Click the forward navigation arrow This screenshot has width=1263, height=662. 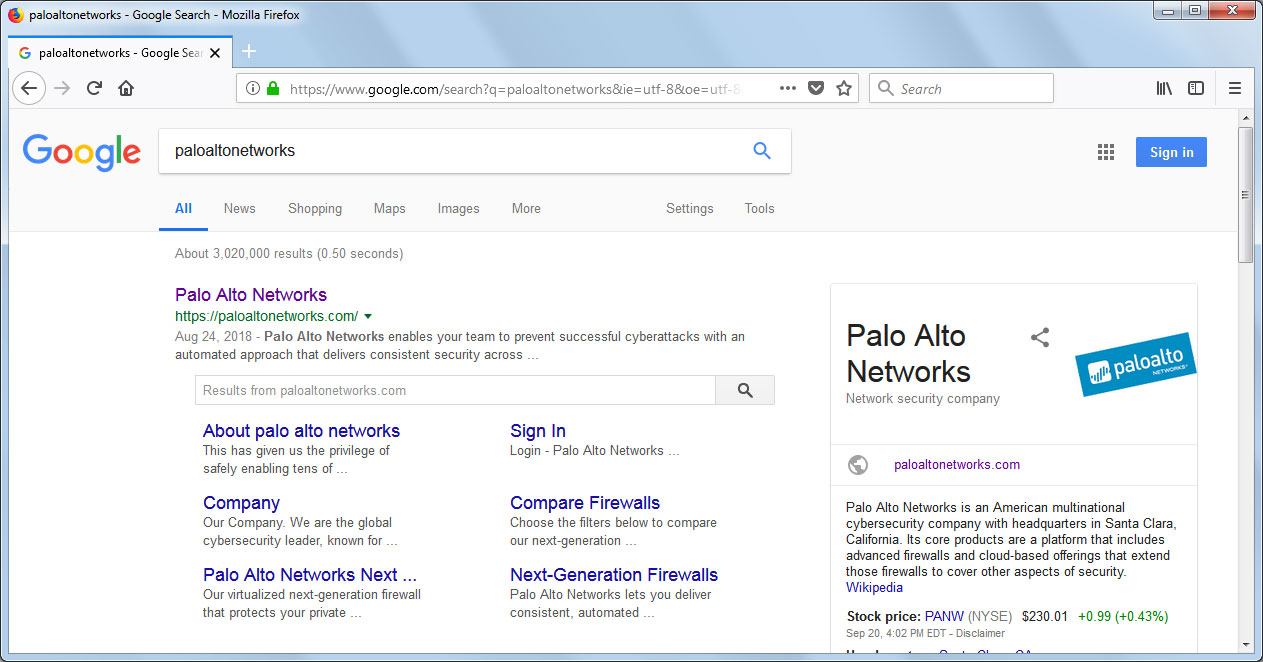pyautogui.click(x=62, y=88)
